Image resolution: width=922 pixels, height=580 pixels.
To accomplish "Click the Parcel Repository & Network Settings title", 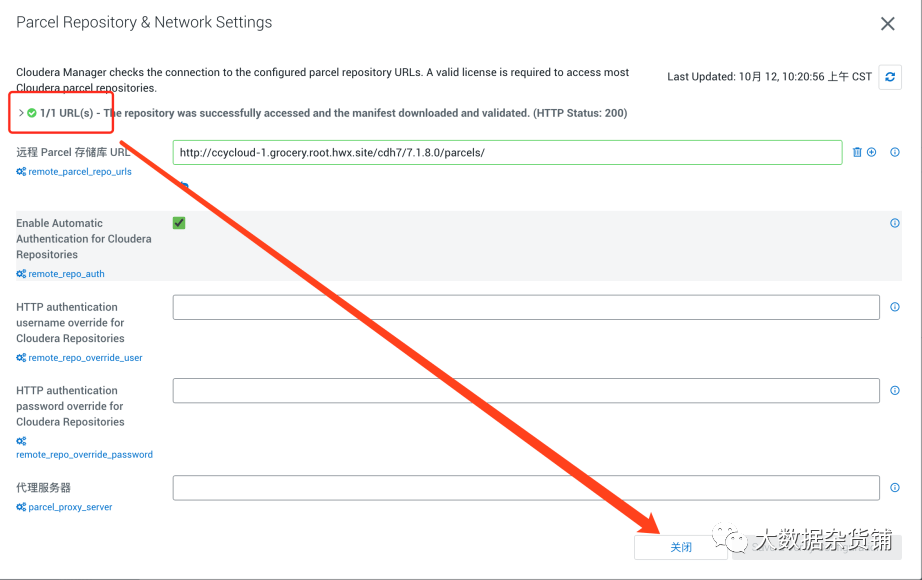I will point(144,22).
